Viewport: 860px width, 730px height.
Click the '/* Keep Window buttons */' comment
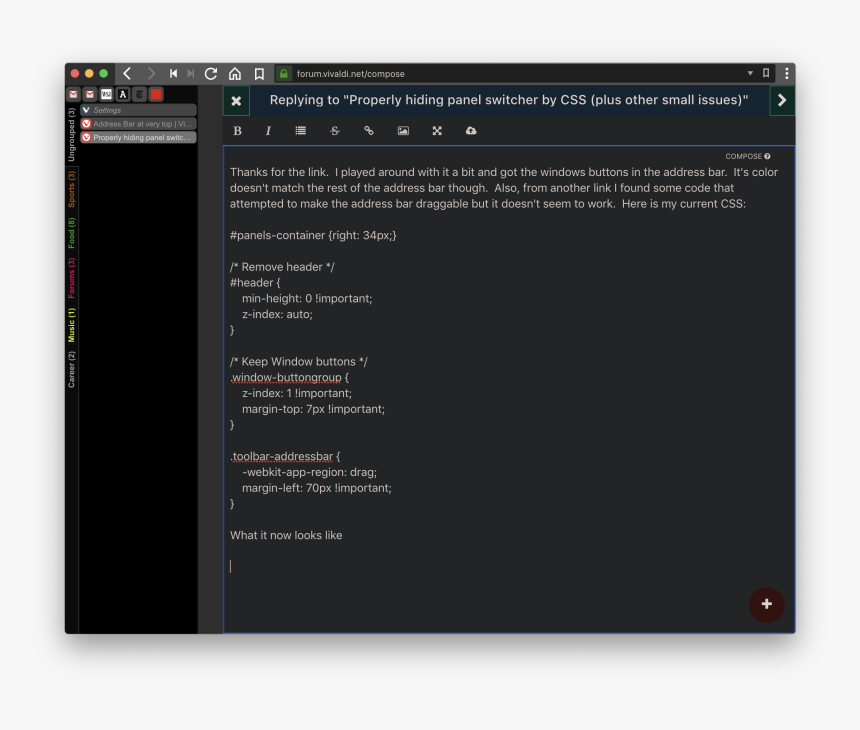click(x=298, y=362)
